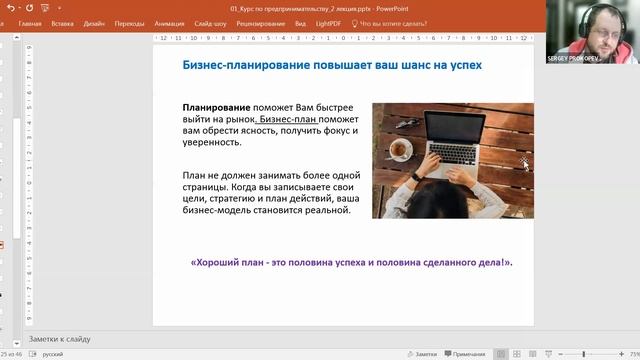Click the slide counter '25 из 46'
This screenshot has width=640, height=360.
point(11,354)
